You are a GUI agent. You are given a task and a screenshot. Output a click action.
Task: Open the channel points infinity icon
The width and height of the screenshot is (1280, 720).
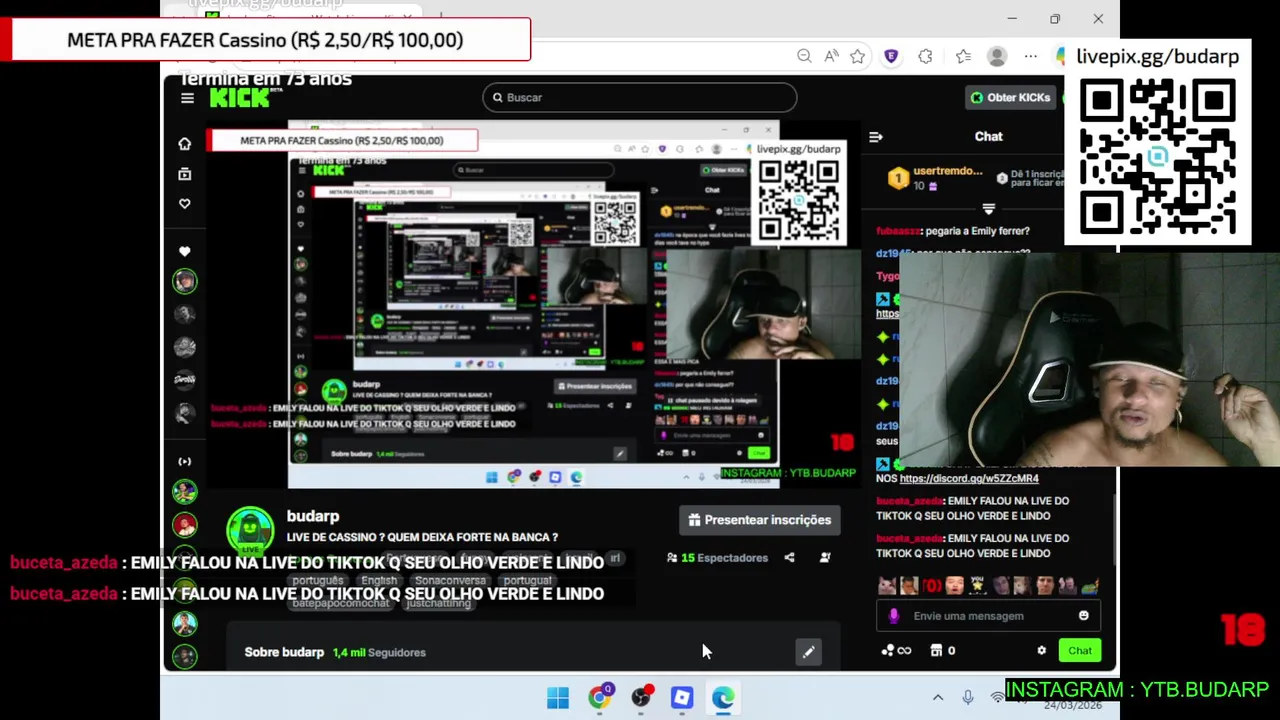click(x=896, y=651)
